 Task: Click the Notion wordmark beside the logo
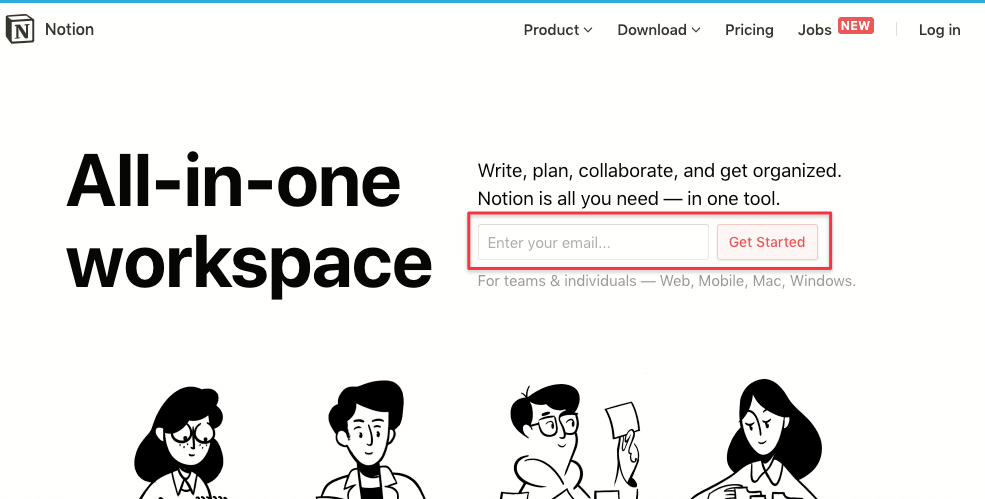pos(69,30)
